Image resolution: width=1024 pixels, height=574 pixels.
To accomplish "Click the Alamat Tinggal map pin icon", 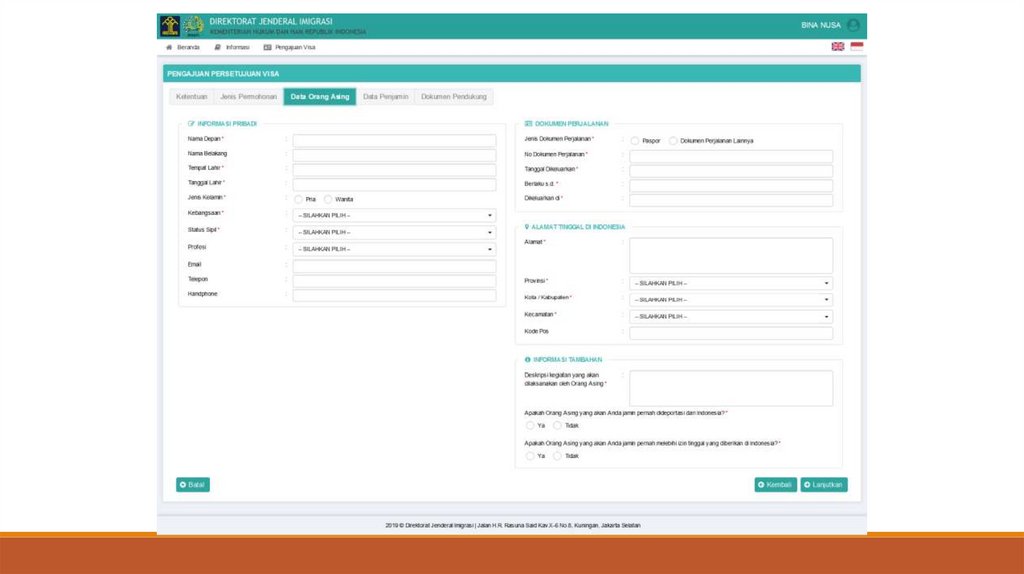I will 527,227.
